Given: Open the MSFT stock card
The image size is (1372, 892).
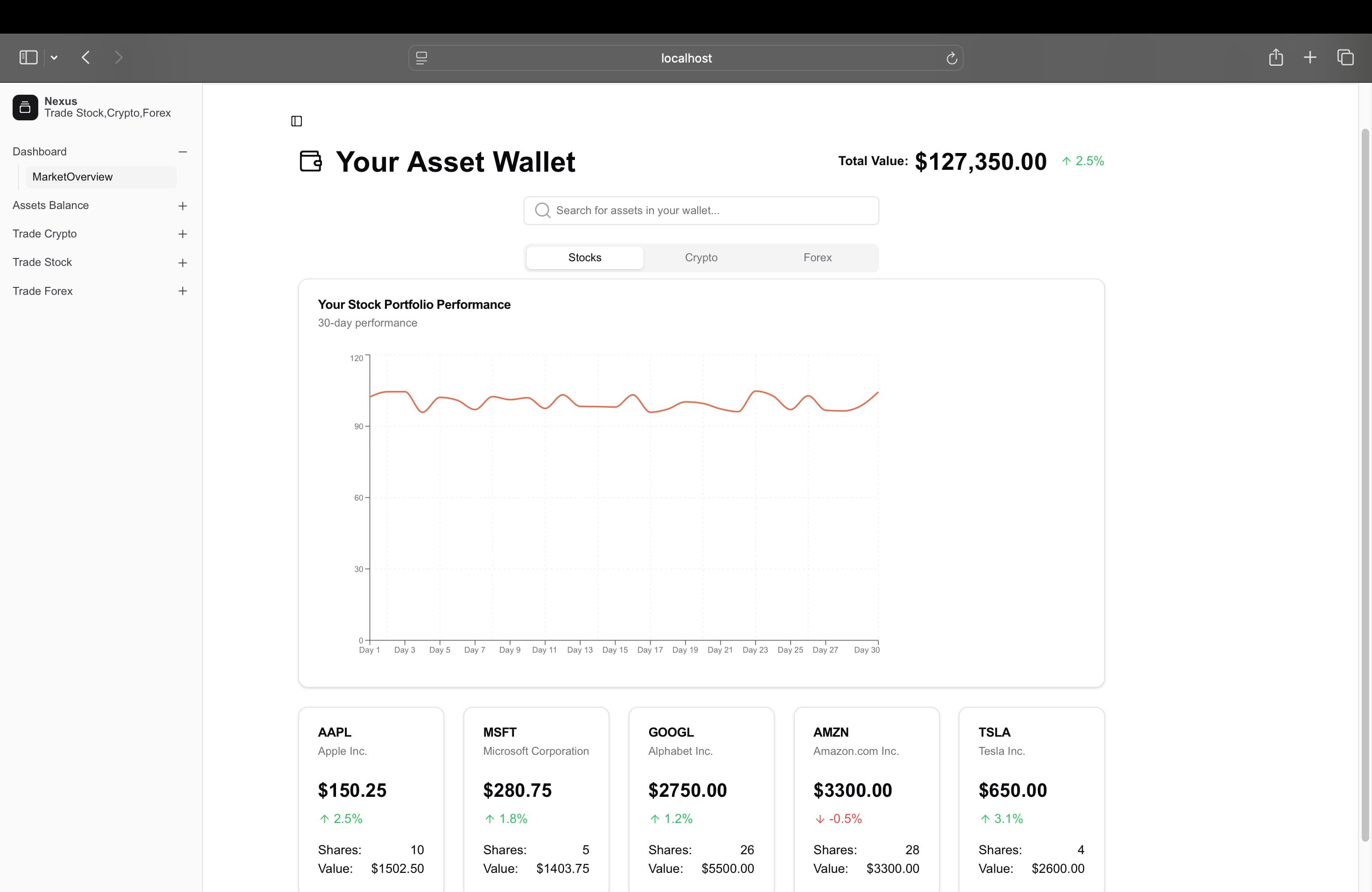Looking at the screenshot, I should [536, 800].
